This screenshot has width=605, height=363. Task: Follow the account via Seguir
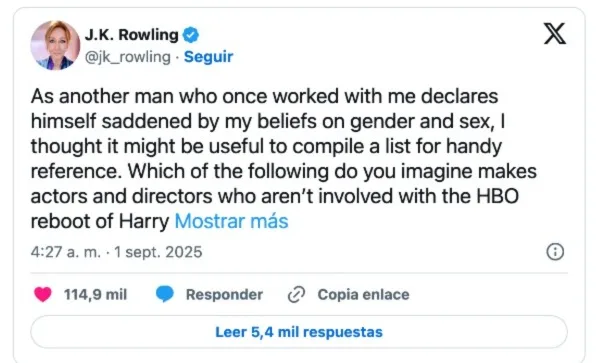pos(208,57)
